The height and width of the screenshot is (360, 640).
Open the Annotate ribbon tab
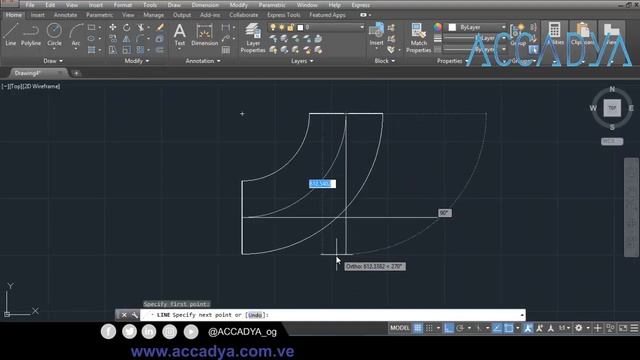click(x=65, y=15)
